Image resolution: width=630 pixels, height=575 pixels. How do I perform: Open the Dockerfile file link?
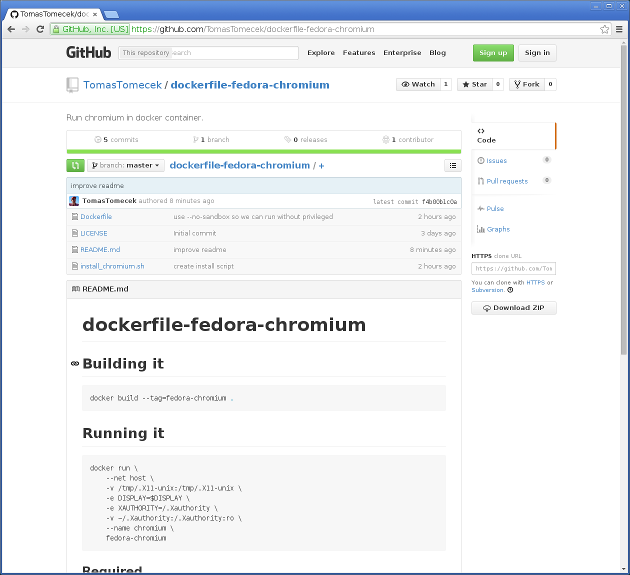[x=96, y=217]
